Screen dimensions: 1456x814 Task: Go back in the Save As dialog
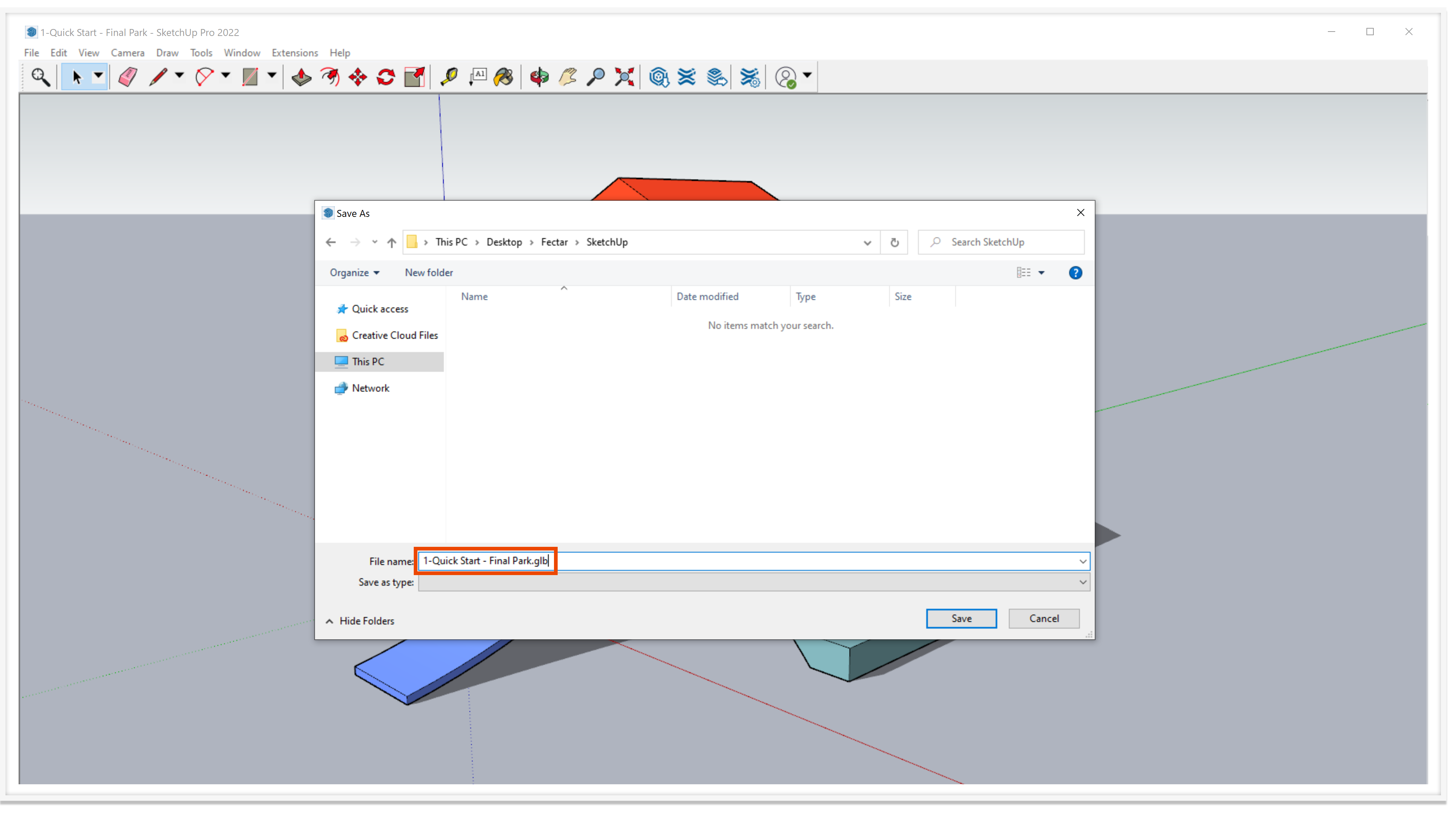[x=331, y=242]
